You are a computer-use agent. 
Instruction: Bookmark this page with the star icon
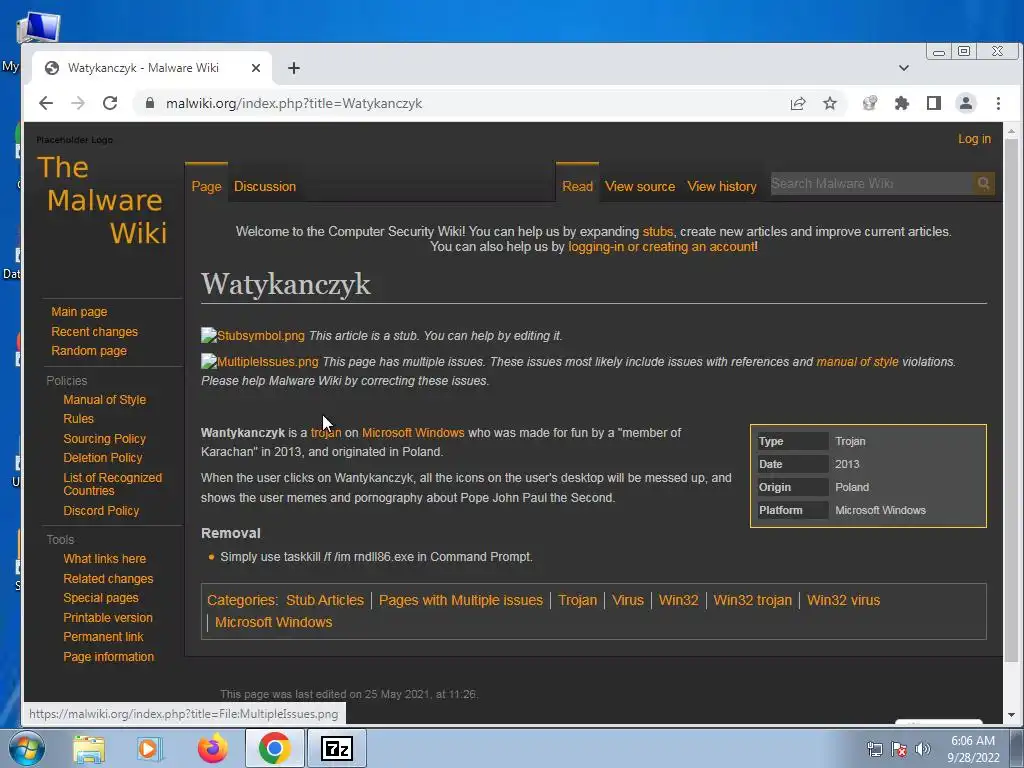[x=829, y=103]
